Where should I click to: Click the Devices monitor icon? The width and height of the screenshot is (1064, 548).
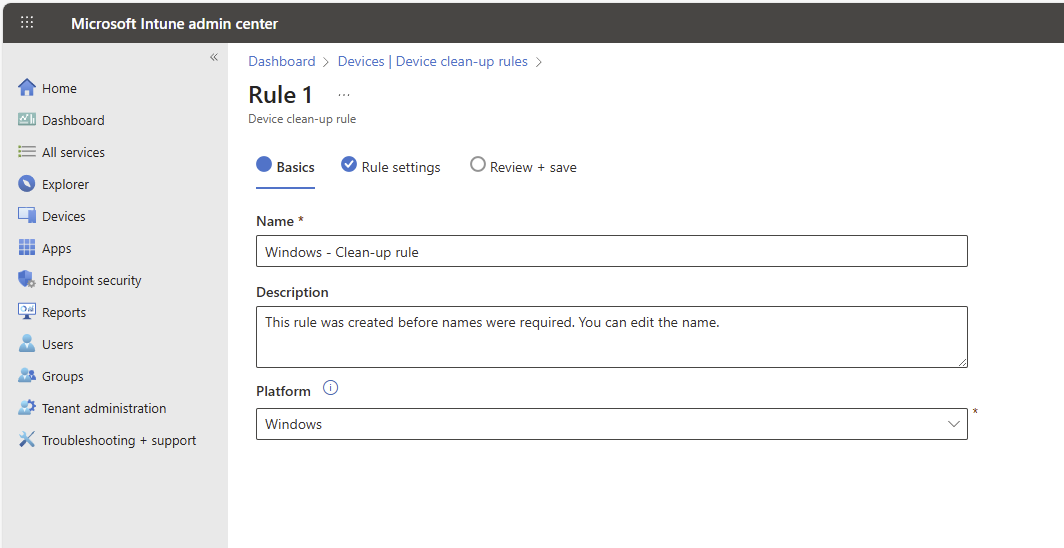[x=26, y=216]
